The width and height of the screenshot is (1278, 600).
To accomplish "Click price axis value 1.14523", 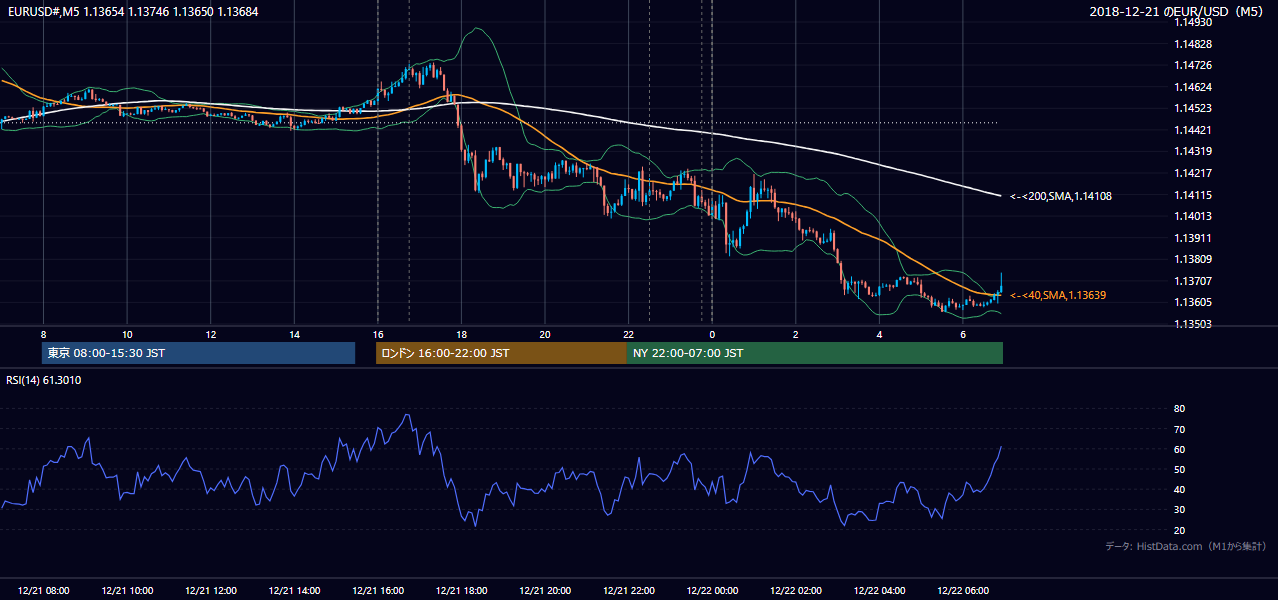I will [x=1194, y=108].
